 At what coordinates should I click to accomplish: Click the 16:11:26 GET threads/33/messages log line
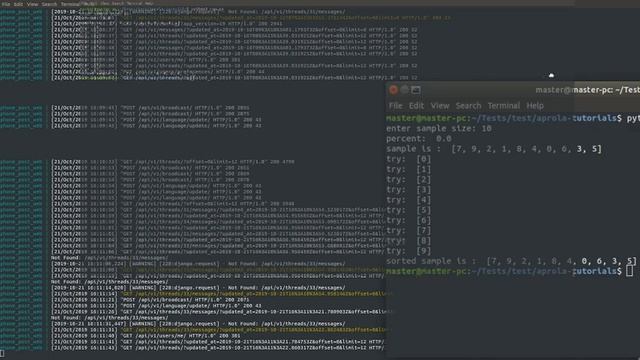point(218,312)
